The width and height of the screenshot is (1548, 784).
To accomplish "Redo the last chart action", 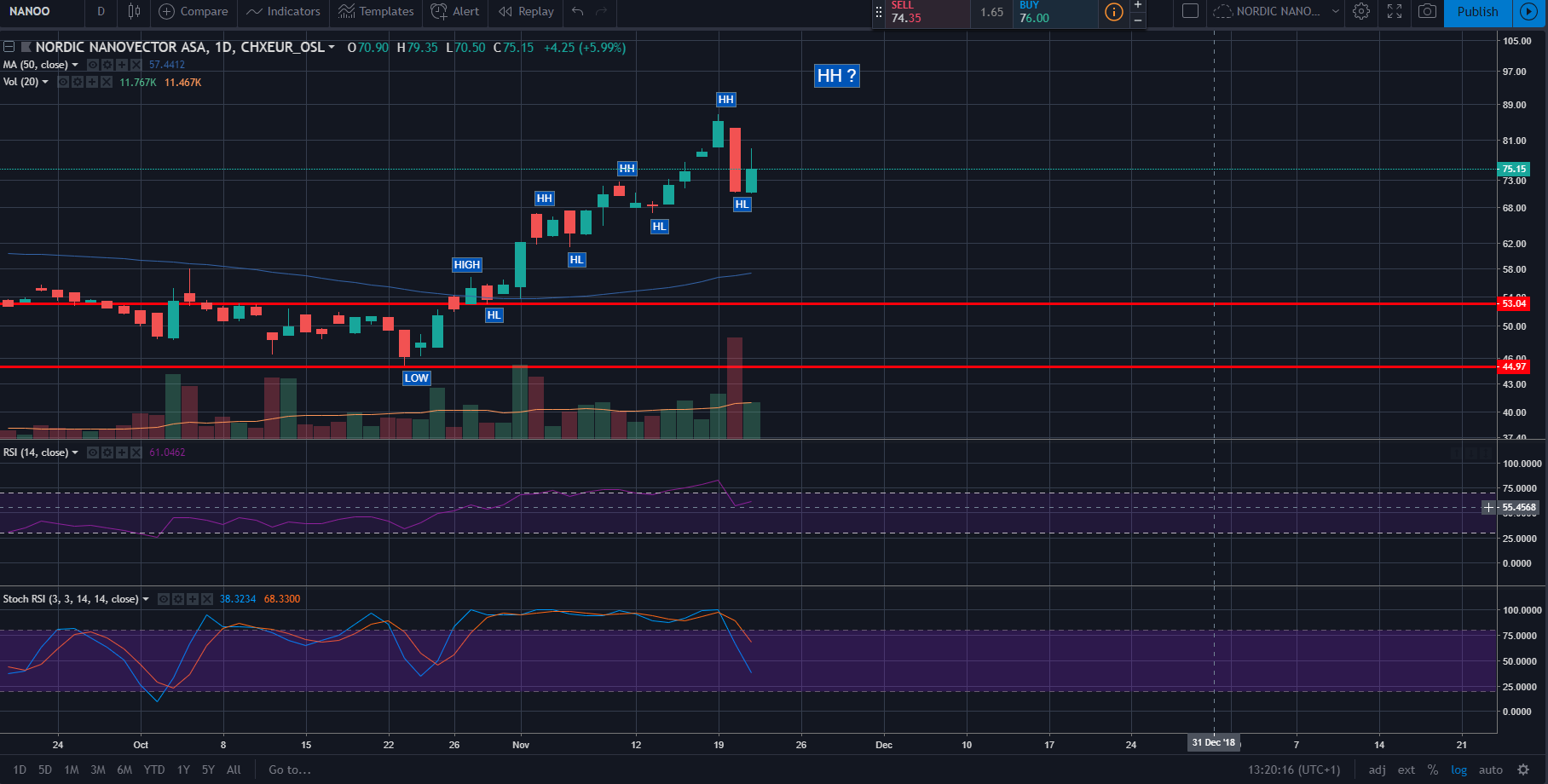I will coord(602,11).
